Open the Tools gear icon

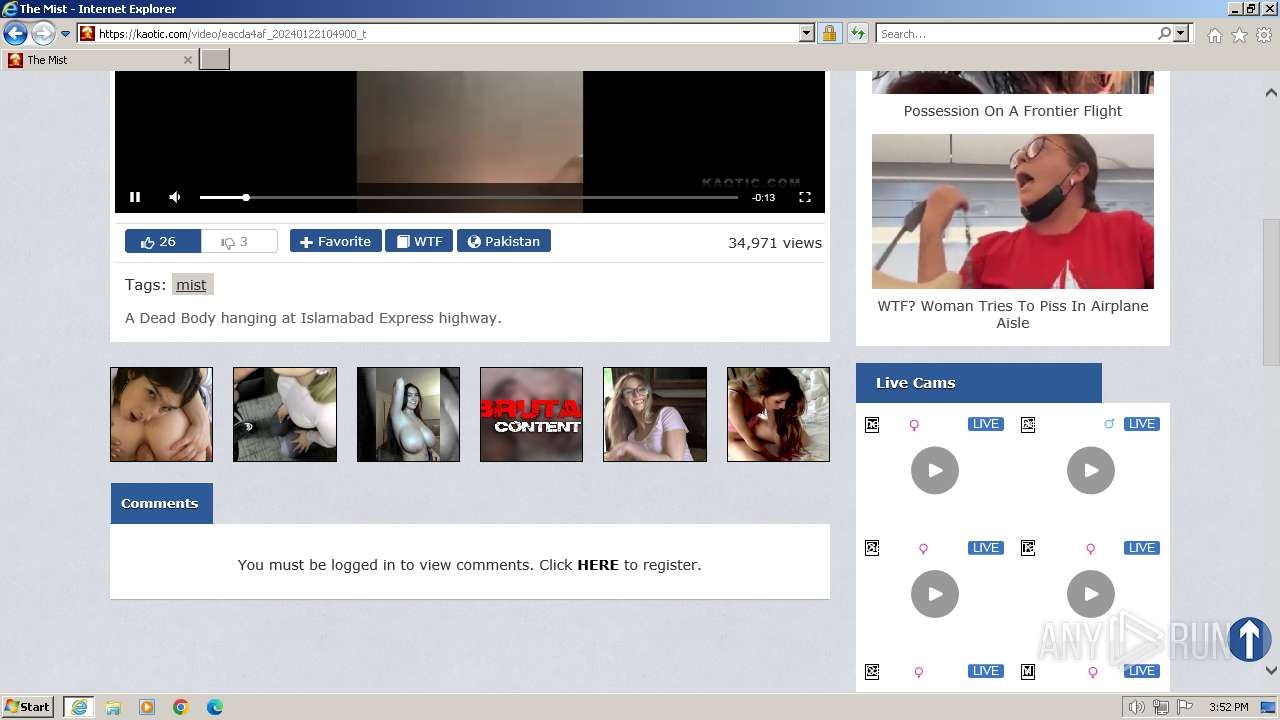click(x=1264, y=35)
